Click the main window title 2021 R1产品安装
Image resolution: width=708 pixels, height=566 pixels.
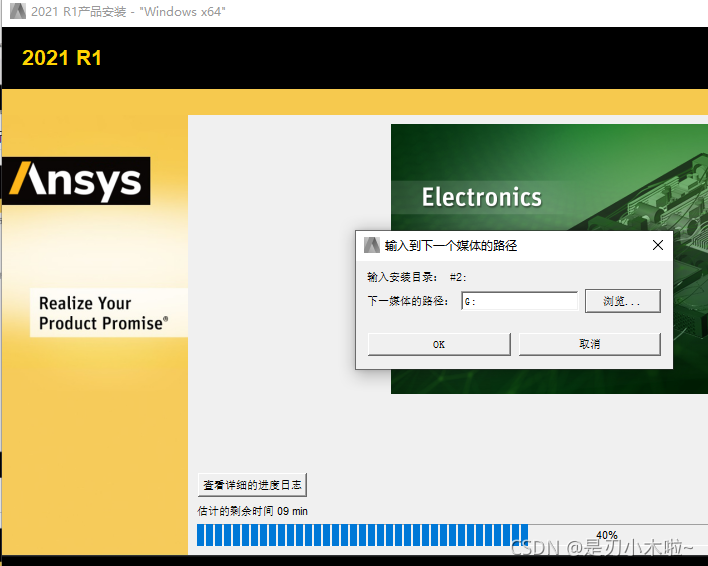pos(128,12)
